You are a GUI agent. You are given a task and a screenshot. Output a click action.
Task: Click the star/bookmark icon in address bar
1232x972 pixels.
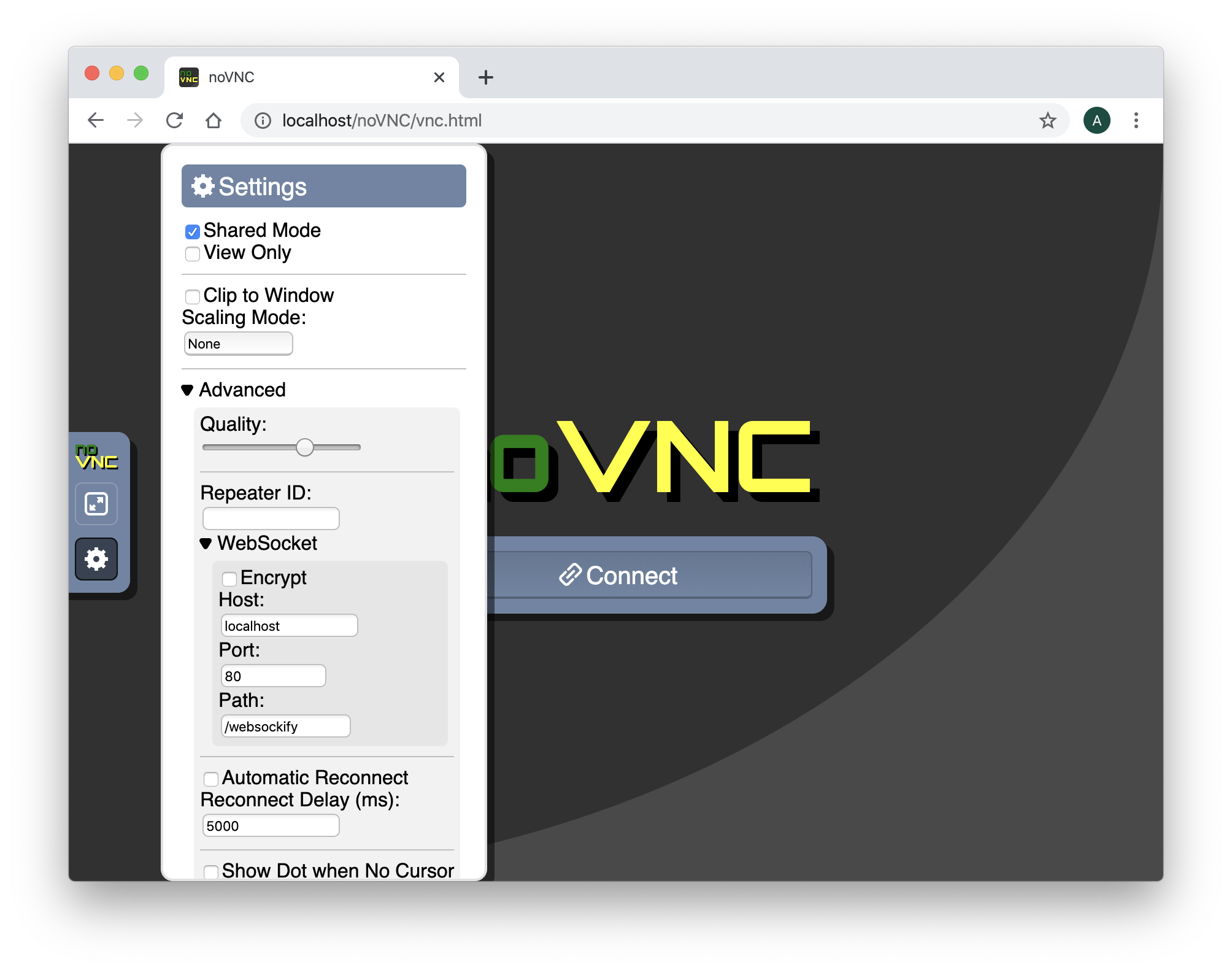coord(1048,120)
